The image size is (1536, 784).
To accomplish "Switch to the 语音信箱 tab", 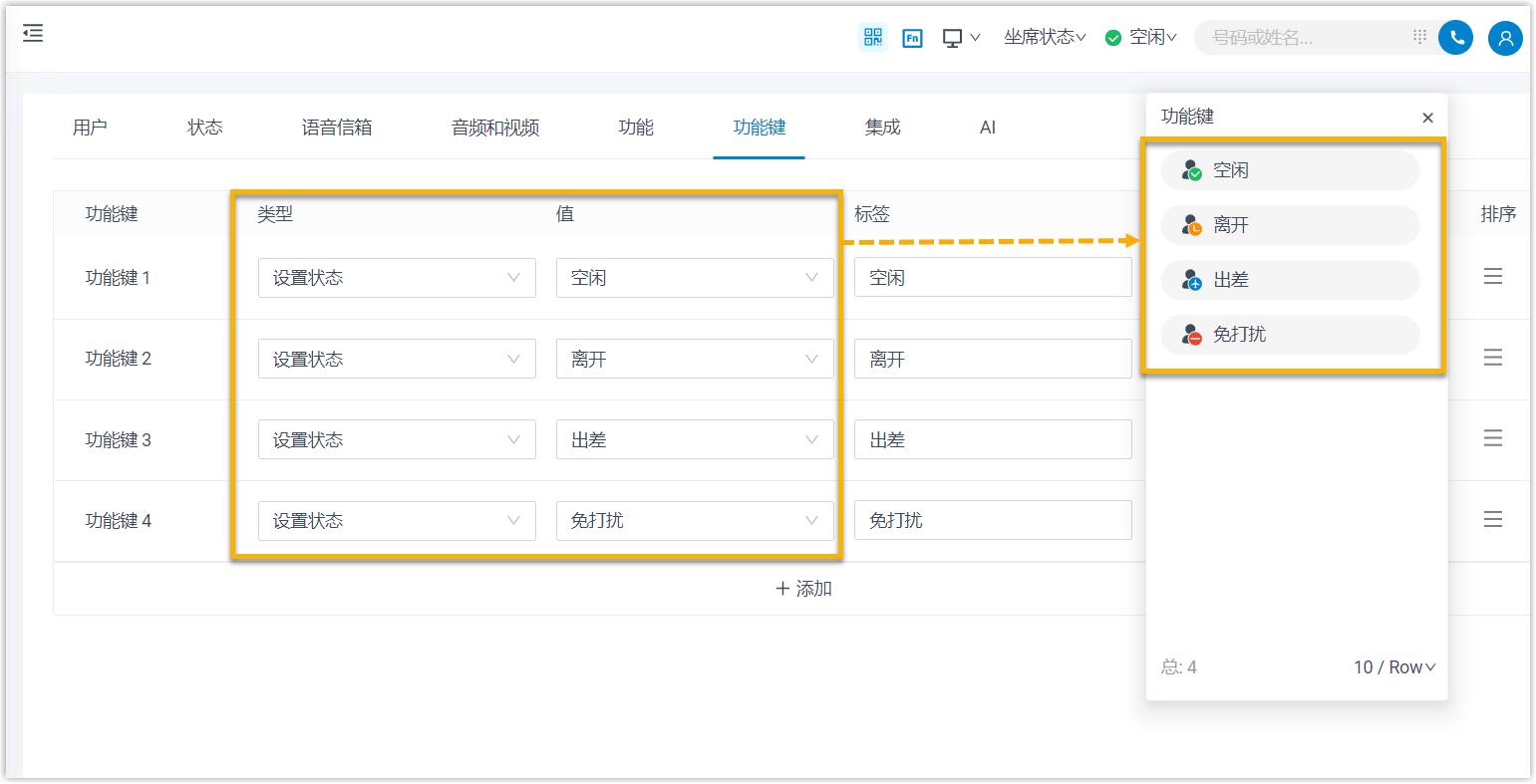I will pos(337,128).
